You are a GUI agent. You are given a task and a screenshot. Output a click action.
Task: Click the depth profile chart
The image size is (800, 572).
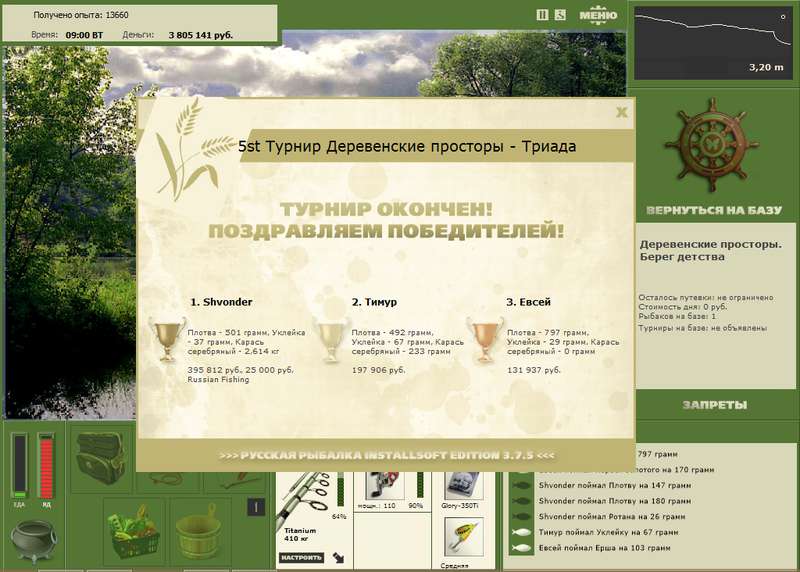click(x=713, y=43)
